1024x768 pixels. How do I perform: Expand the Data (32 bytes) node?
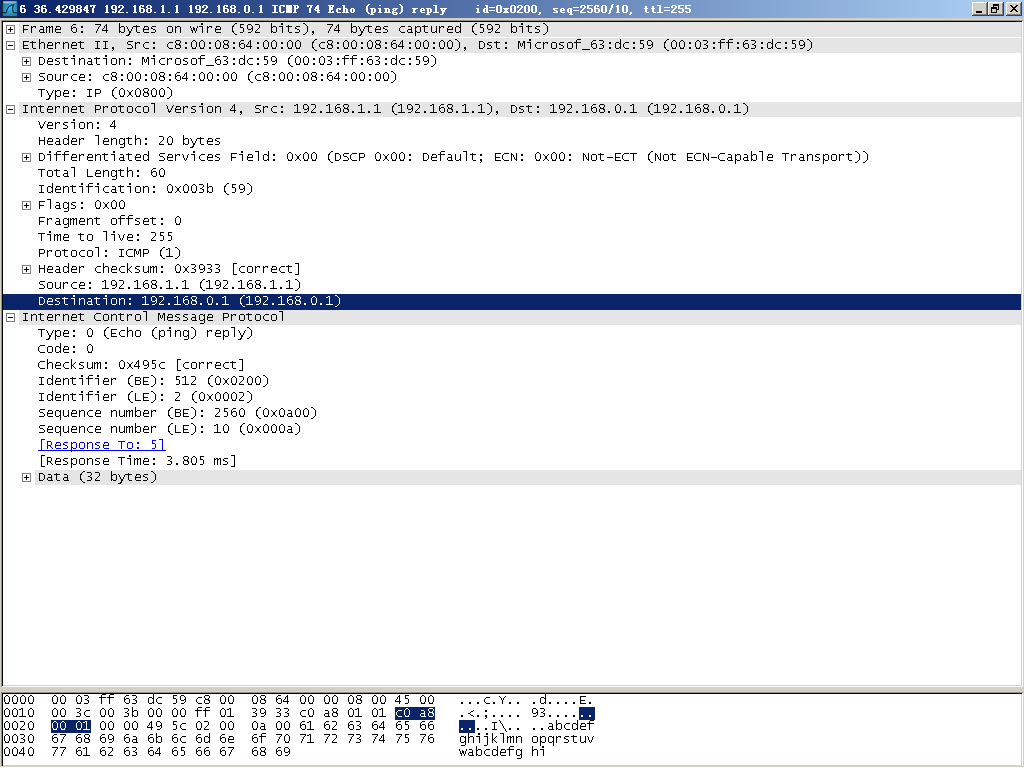[x=26, y=477]
